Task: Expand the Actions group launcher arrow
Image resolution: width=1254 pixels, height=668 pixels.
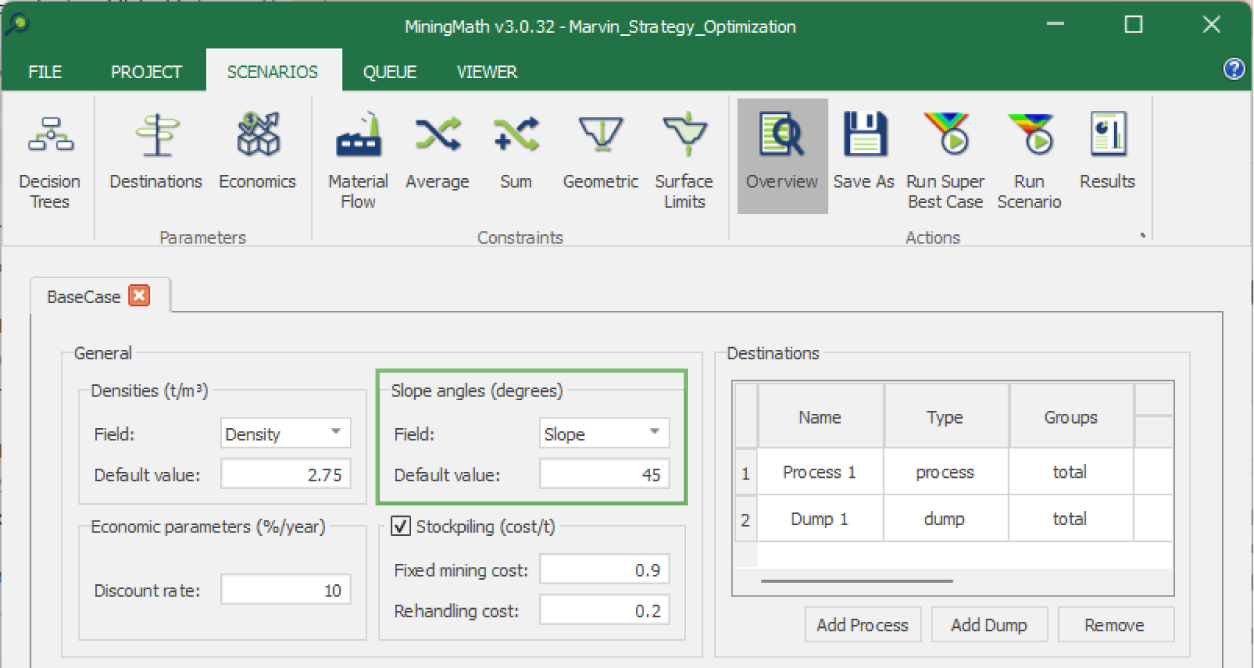Action: 1142,237
